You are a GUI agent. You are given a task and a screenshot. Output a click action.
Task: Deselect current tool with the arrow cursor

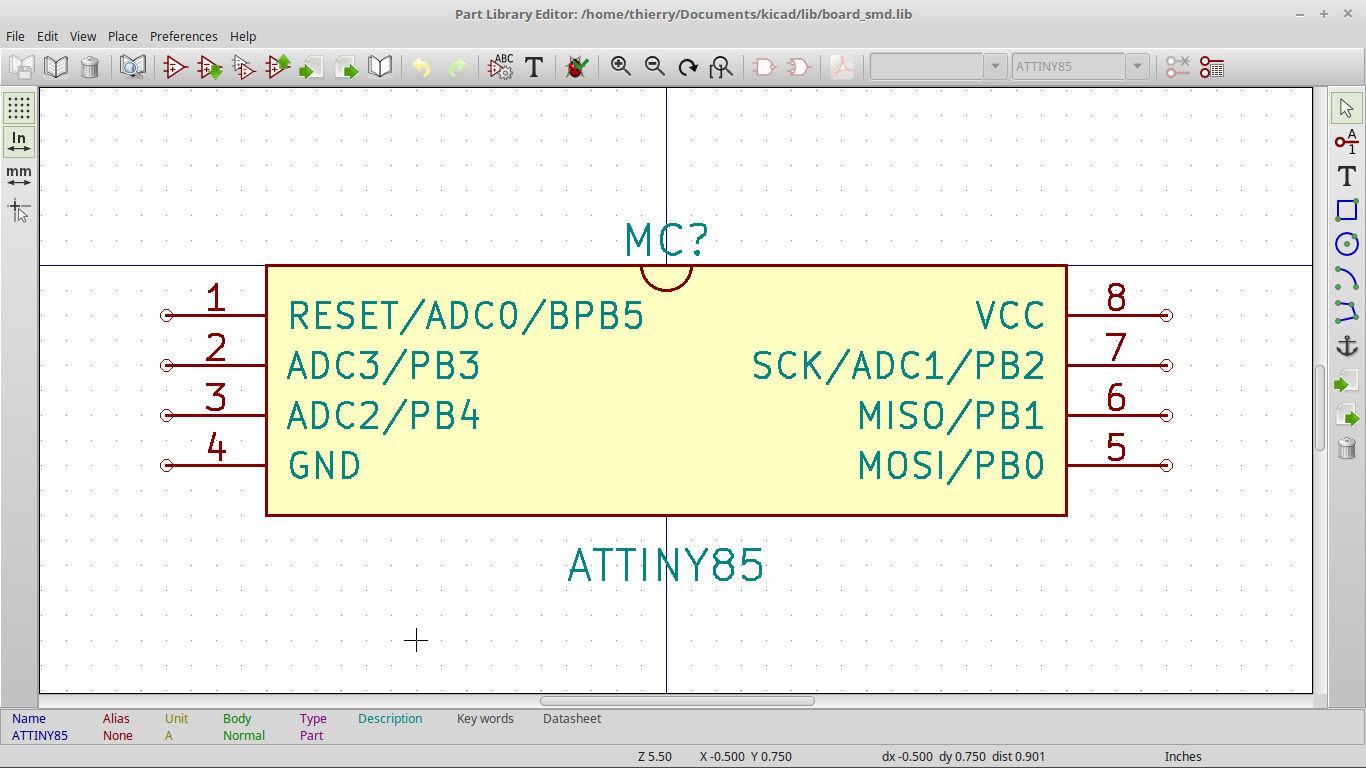click(1347, 108)
